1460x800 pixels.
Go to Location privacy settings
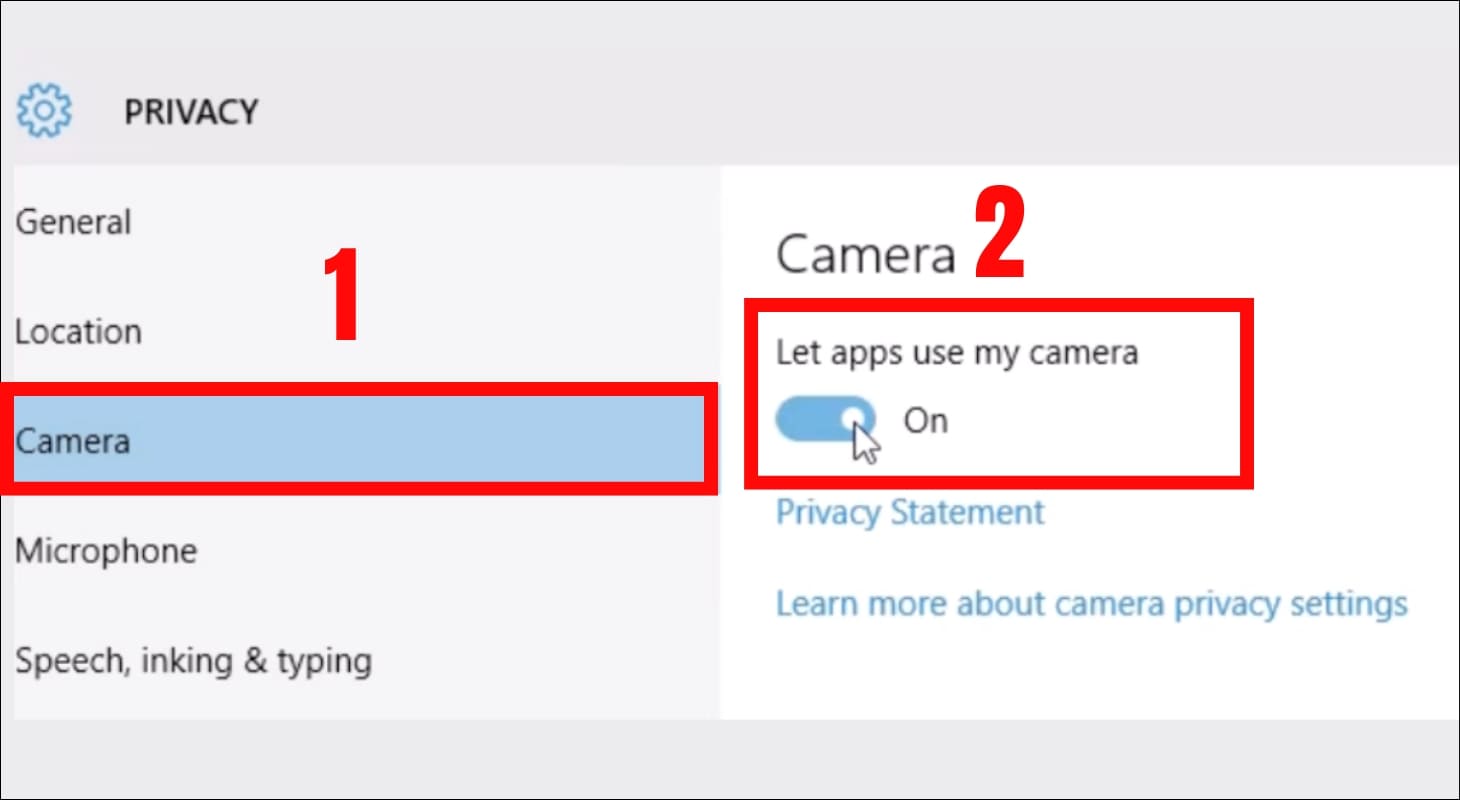[78, 331]
